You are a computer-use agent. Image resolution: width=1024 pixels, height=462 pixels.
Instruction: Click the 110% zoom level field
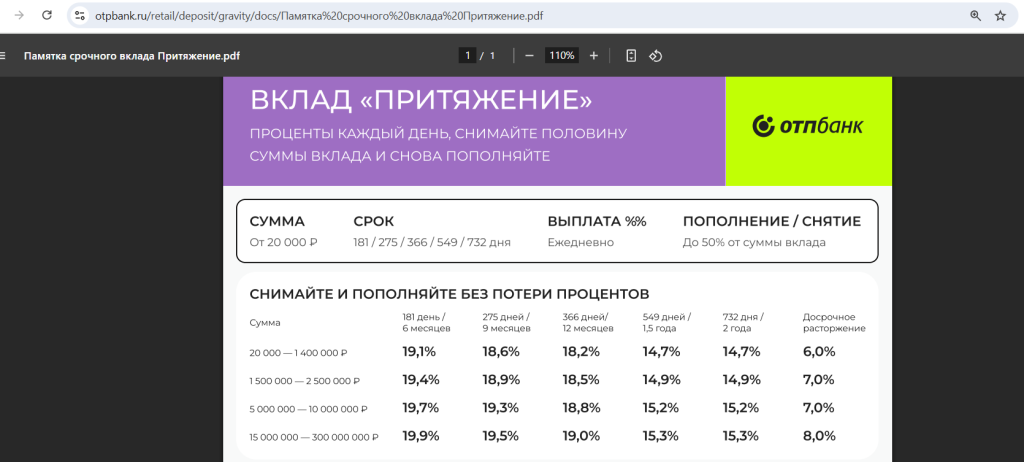coord(562,56)
